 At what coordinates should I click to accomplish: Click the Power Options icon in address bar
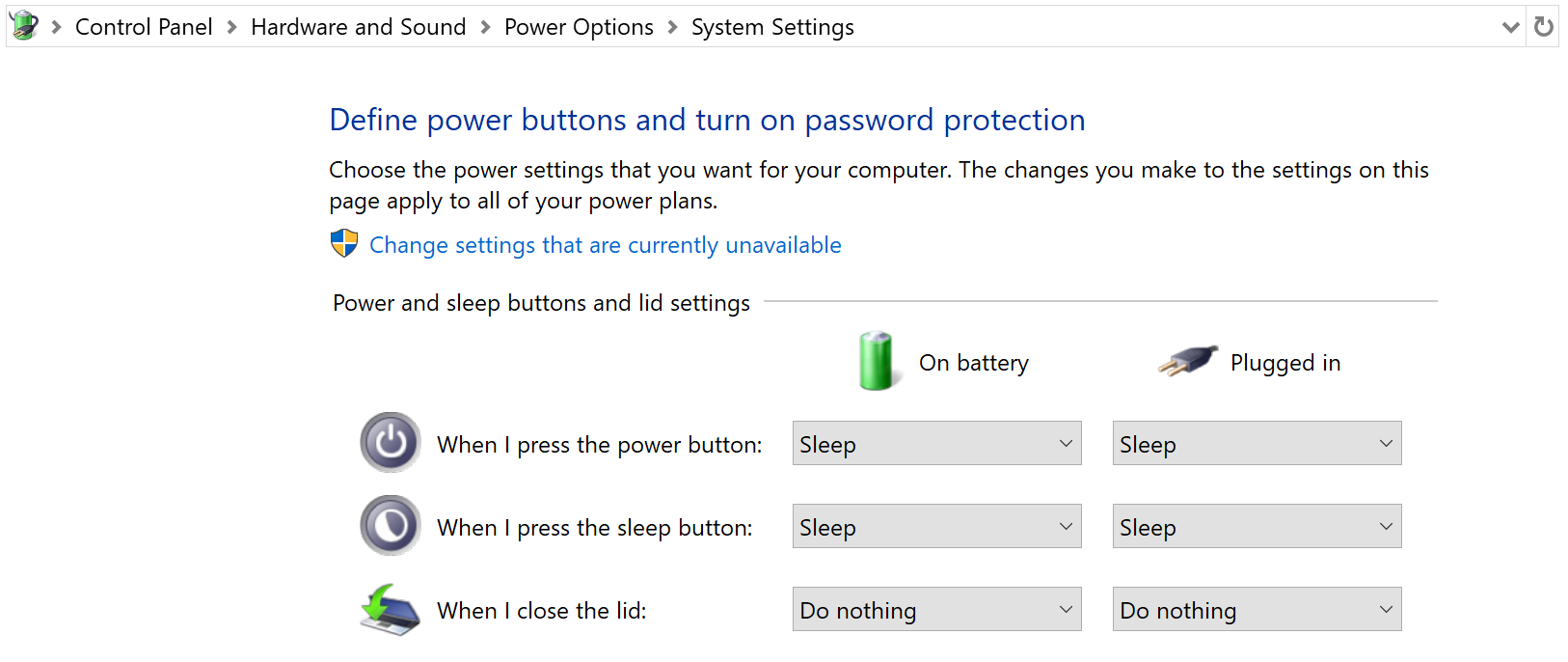coord(24,25)
